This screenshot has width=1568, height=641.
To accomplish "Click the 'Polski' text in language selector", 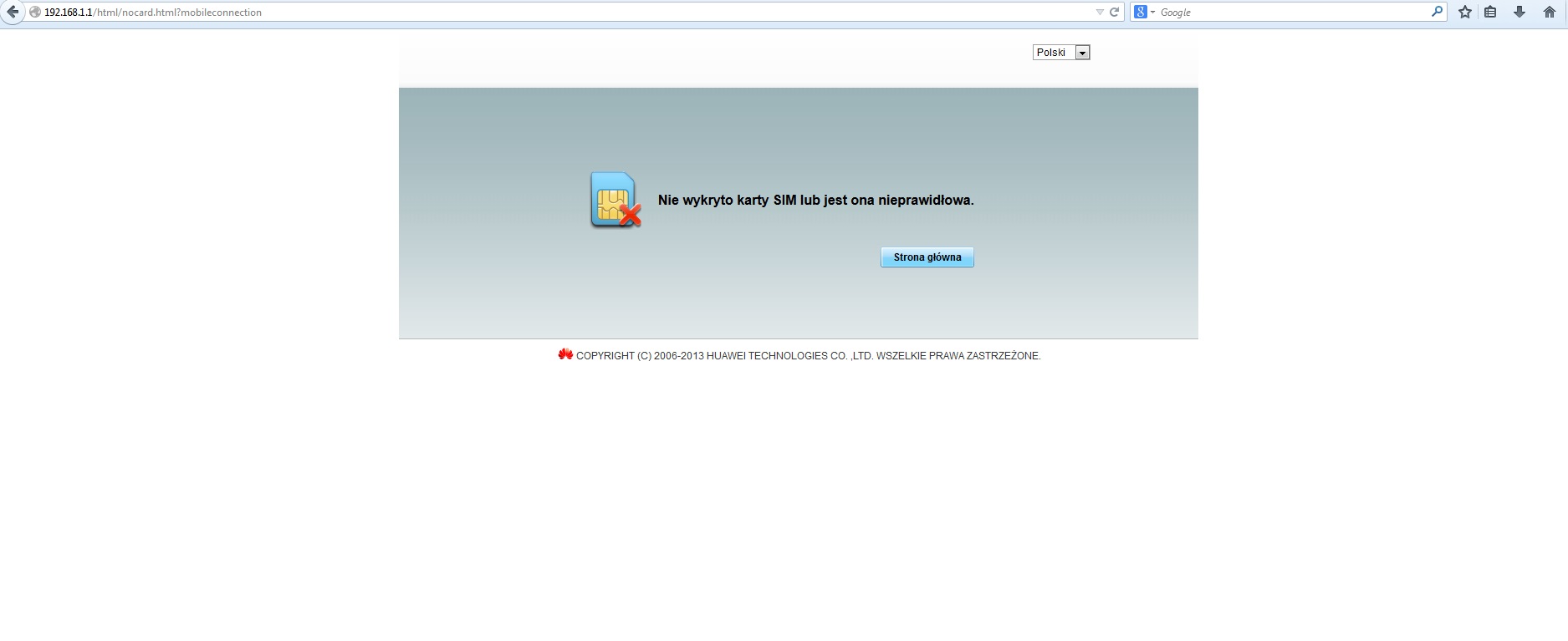I will [1051, 53].
